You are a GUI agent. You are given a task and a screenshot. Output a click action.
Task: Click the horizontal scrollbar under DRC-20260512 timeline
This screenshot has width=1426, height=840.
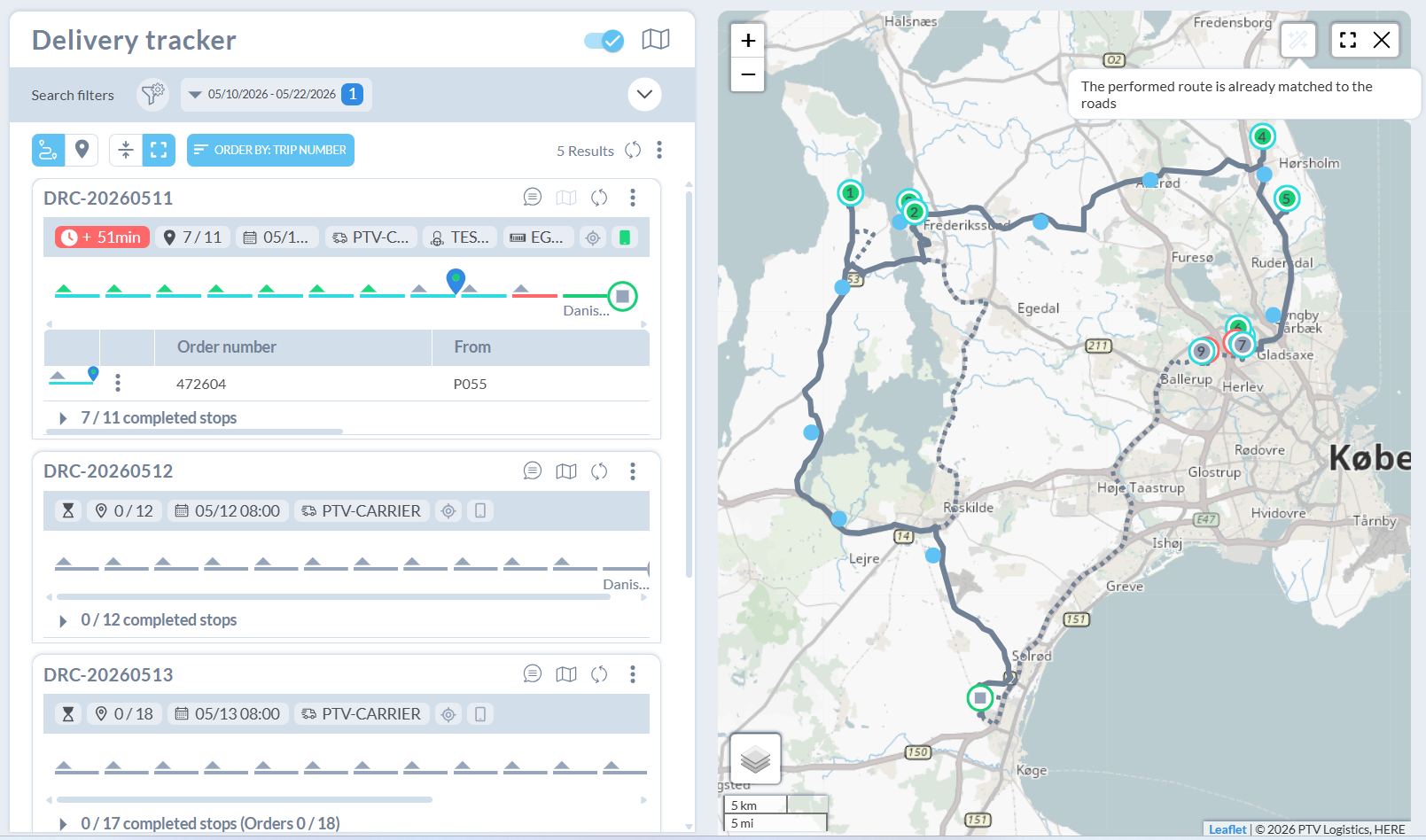(x=333, y=597)
